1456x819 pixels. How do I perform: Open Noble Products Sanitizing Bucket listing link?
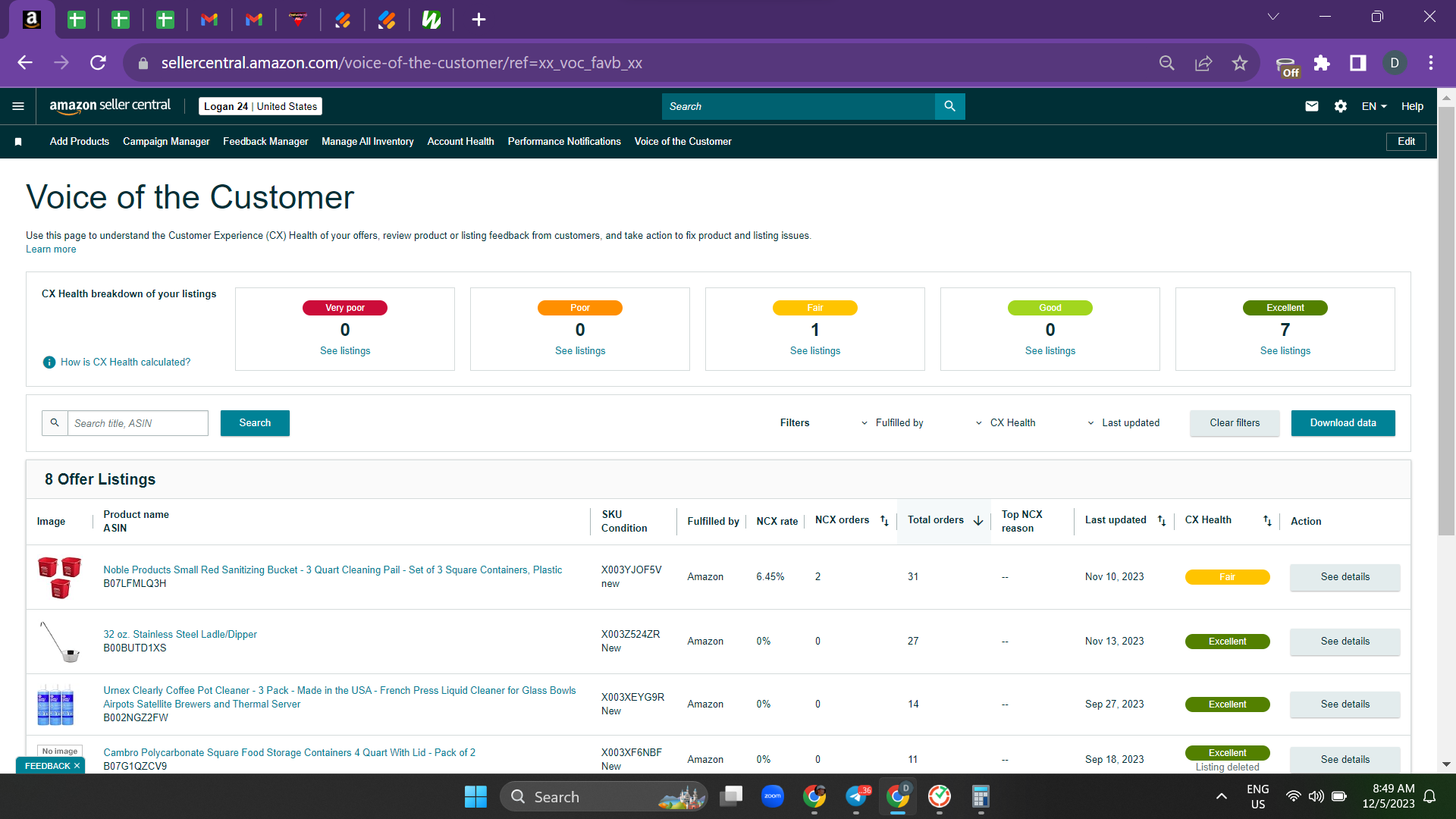(333, 570)
